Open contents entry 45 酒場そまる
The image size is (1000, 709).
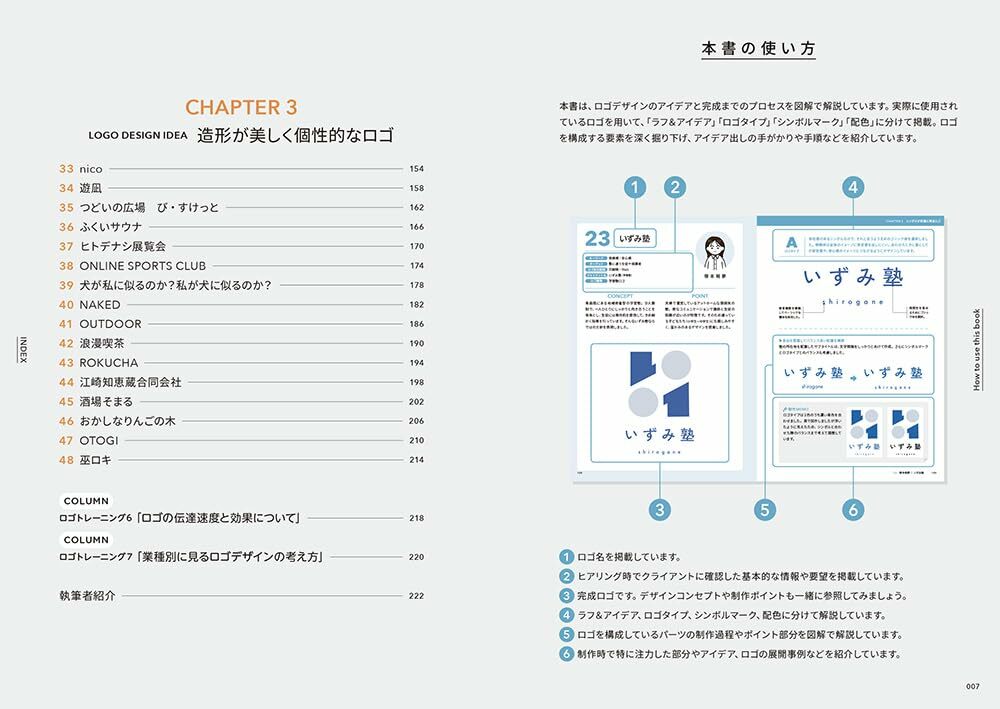(241, 402)
